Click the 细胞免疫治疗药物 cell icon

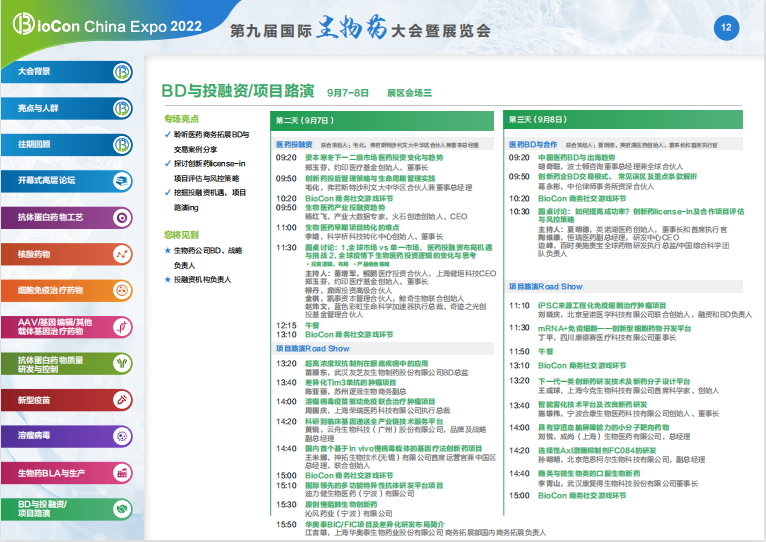pos(122,291)
